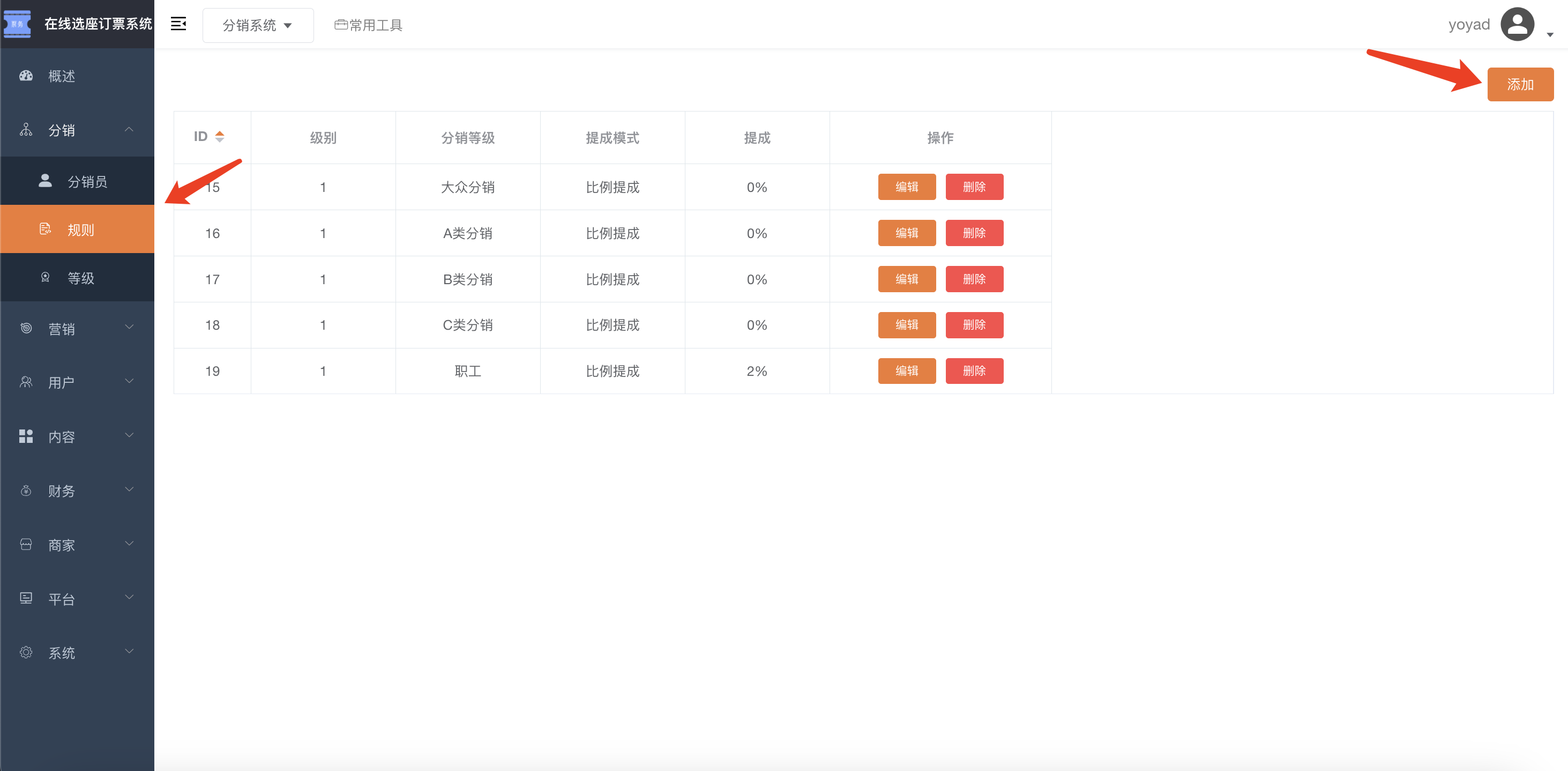Click the ID 16 cell
Screen dimensions: 1568x771
[x=212, y=233]
